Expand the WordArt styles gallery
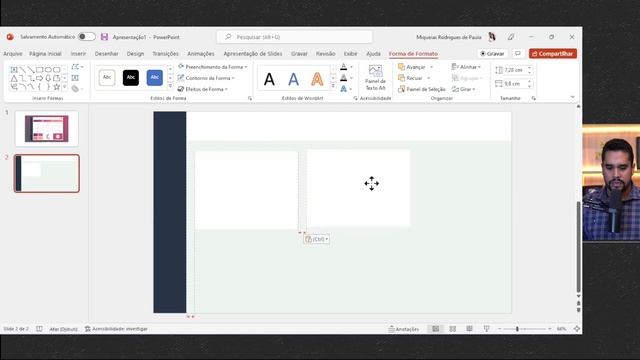640x360 pixels. 333,86
